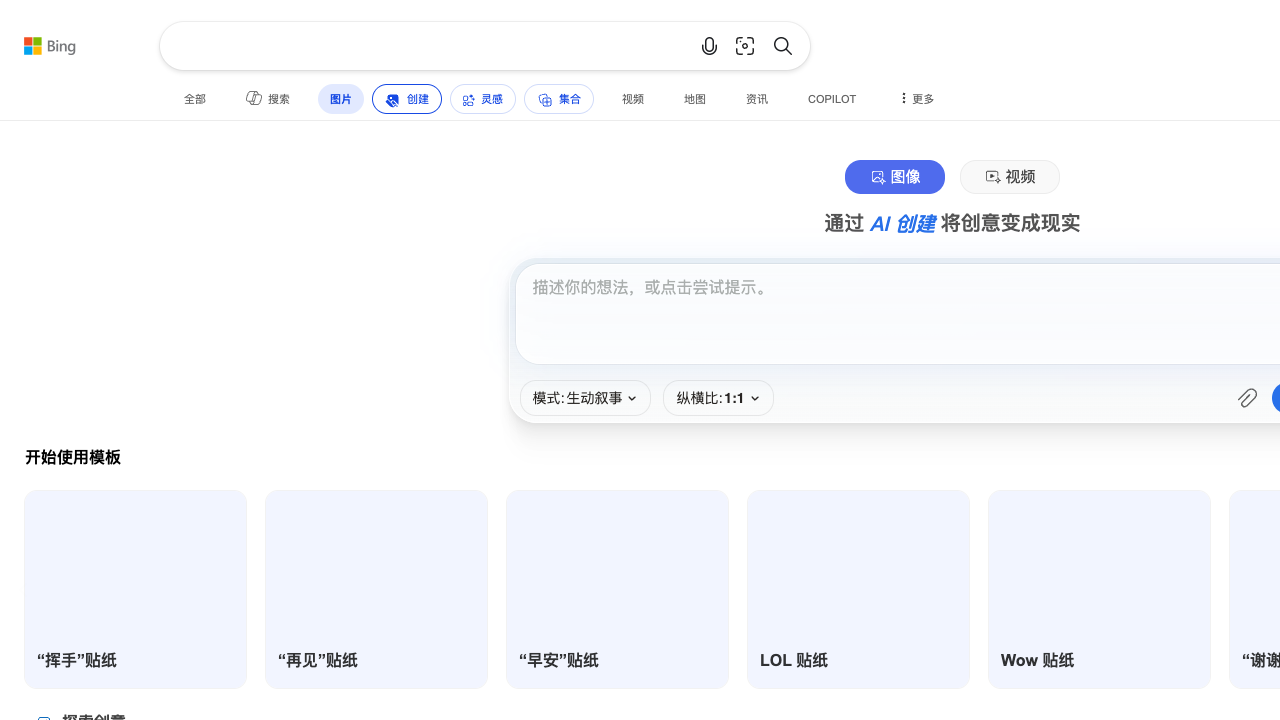Expand the 更多 menu

pyautogui.click(x=916, y=99)
